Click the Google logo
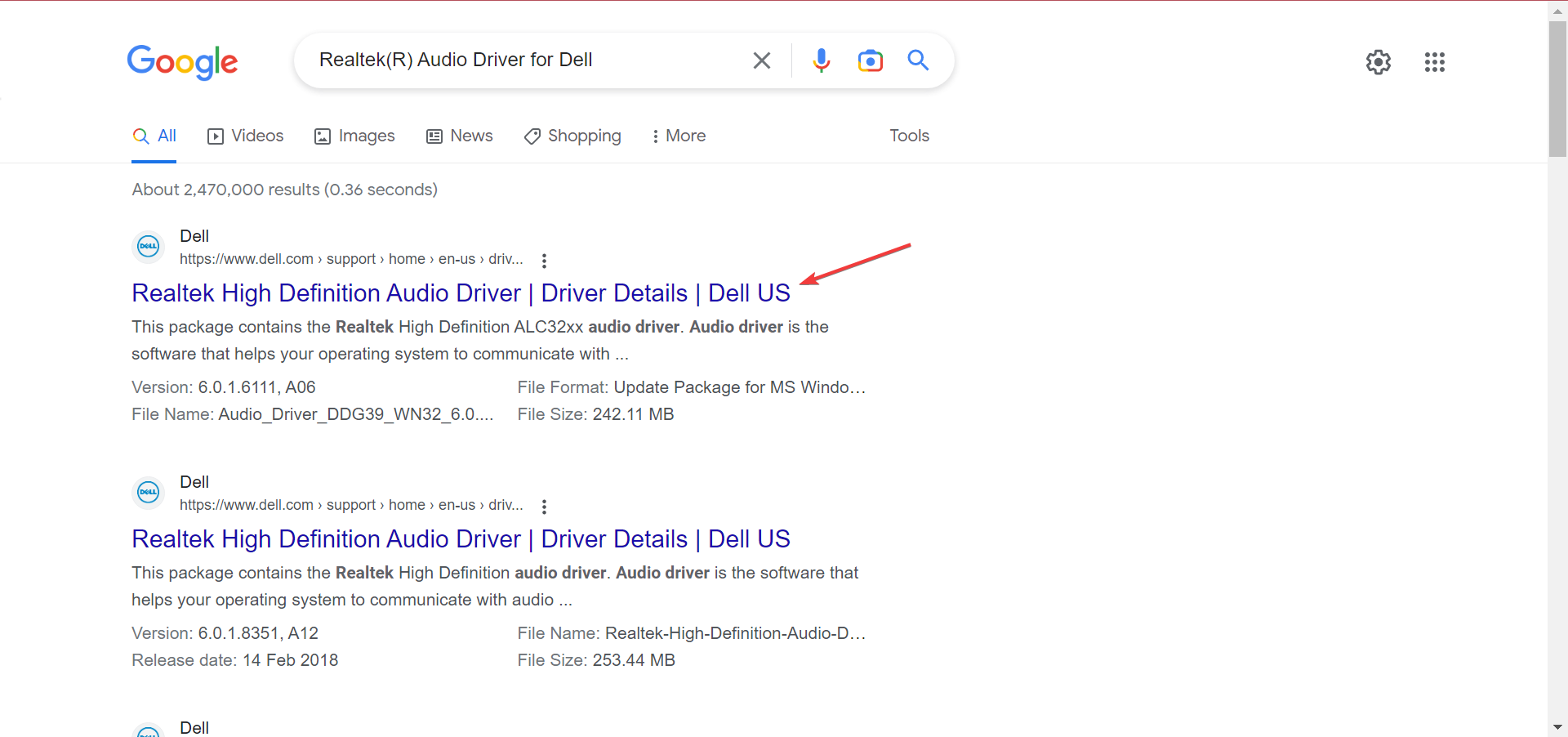The image size is (1568, 737). click(182, 62)
